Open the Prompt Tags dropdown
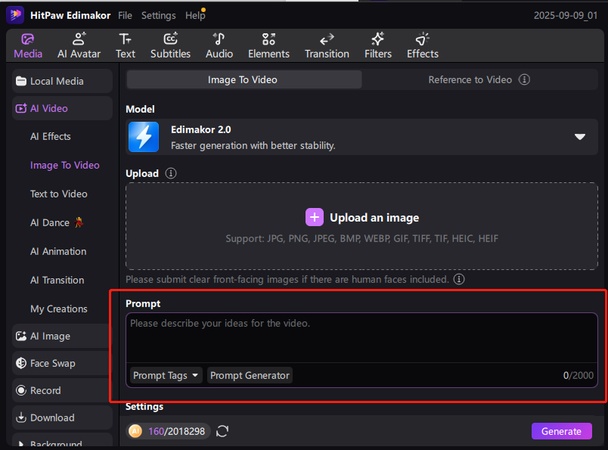This screenshot has width=608, height=450. pos(166,375)
